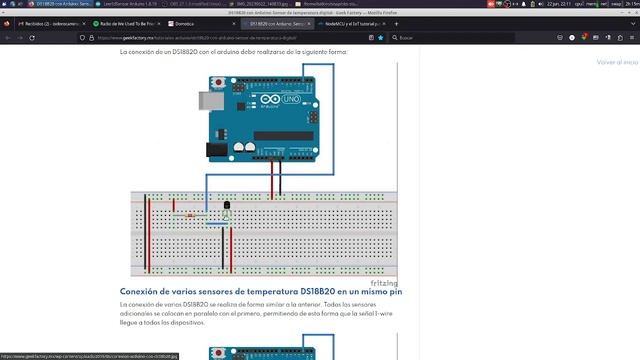The image size is (640, 360).
Task: Close the Recibidos (2) tab
Action: [84, 24]
